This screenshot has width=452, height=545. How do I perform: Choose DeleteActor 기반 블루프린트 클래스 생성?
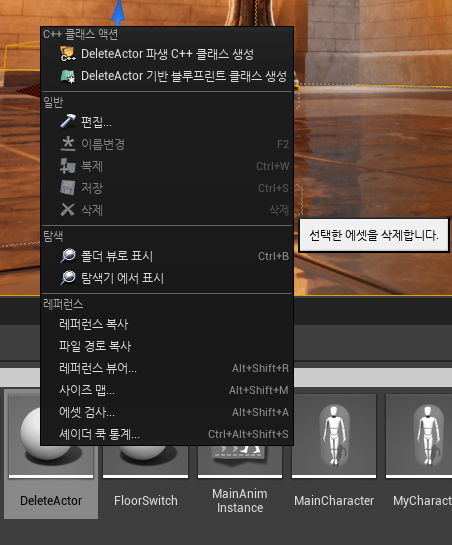167,76
